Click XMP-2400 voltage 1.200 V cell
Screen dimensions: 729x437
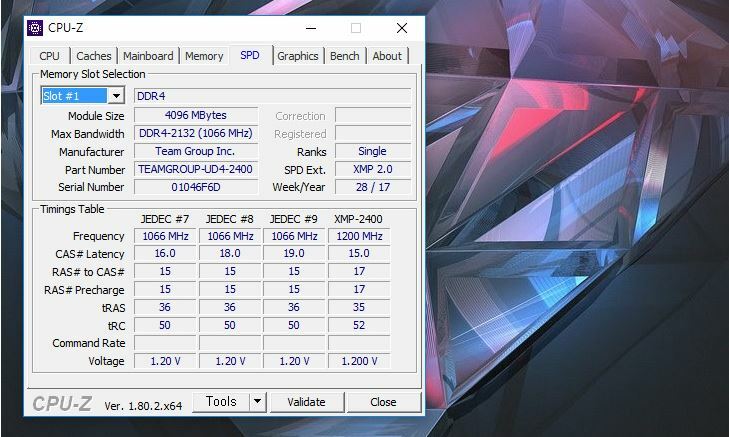pos(359,361)
